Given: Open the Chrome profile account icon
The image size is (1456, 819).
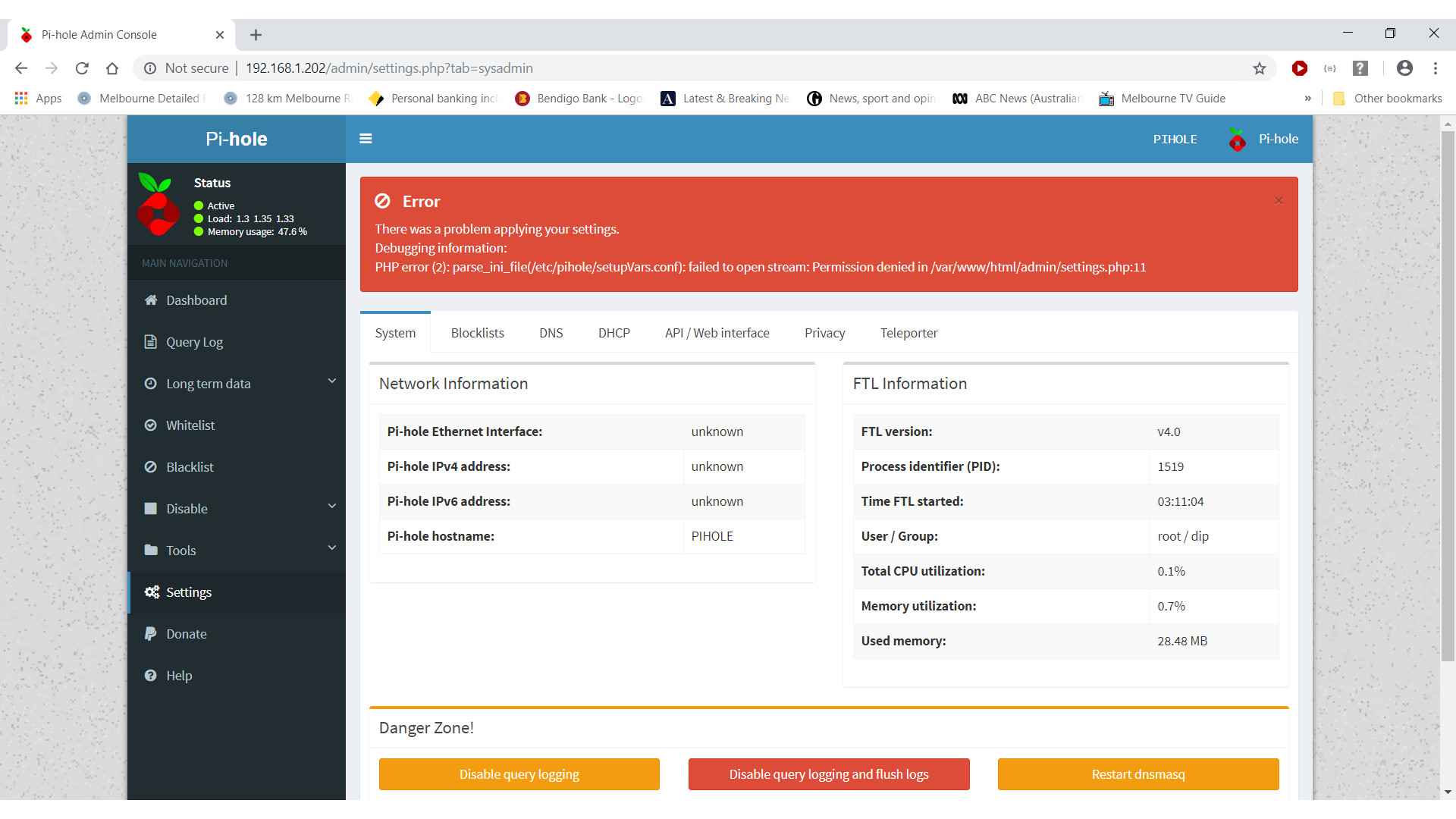Looking at the screenshot, I should (x=1404, y=68).
